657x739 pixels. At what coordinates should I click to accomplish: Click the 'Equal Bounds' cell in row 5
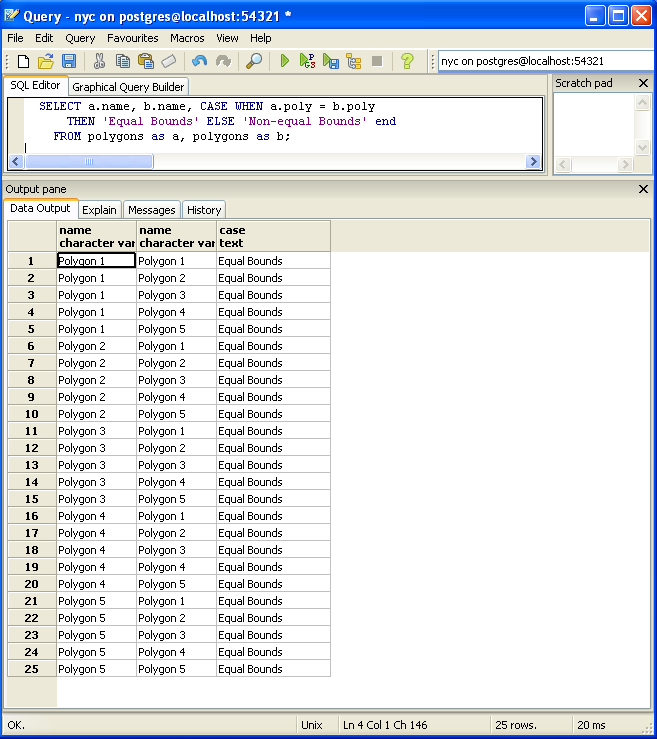[x=273, y=329]
